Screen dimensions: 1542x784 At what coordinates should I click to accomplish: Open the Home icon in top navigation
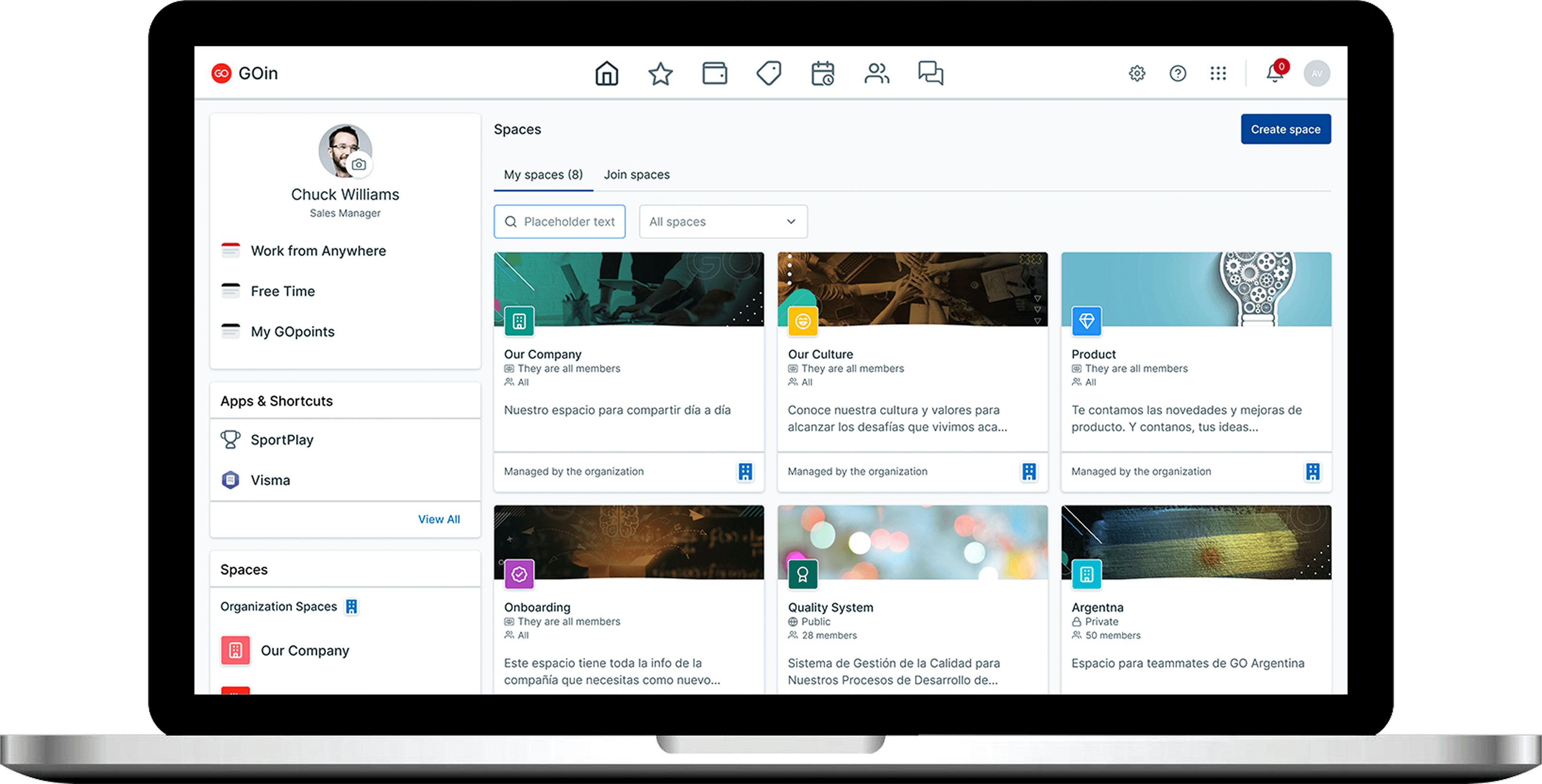point(606,74)
